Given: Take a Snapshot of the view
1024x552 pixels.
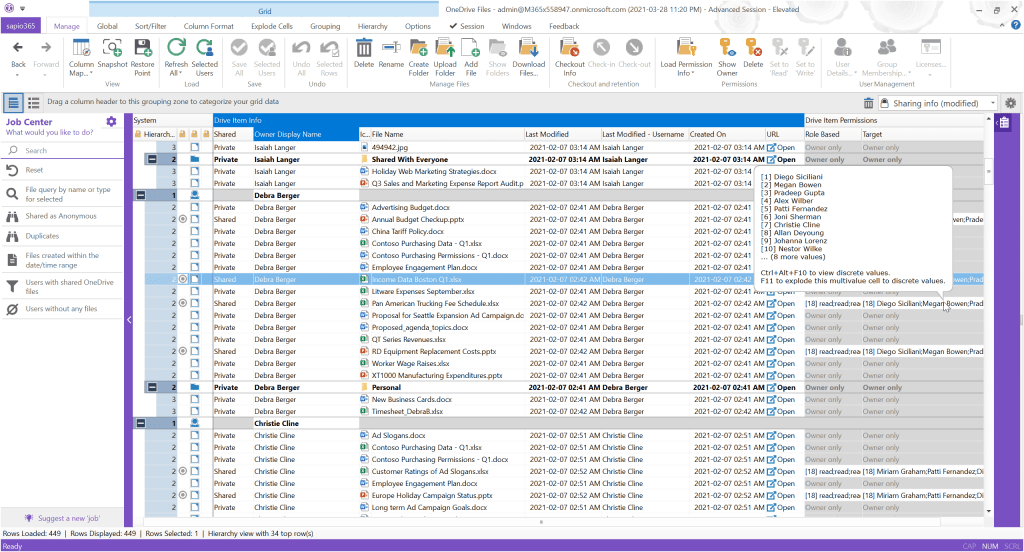Looking at the screenshot, I should (112, 55).
